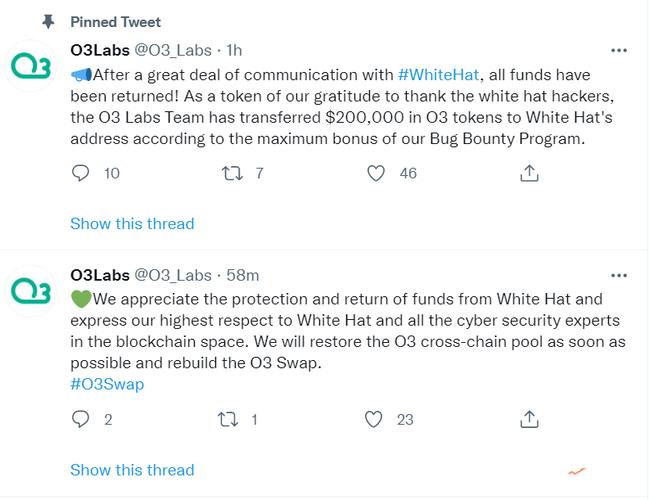Like the tweet with 23 likes
Viewport: 649px width, 500px height.
[x=373, y=419]
